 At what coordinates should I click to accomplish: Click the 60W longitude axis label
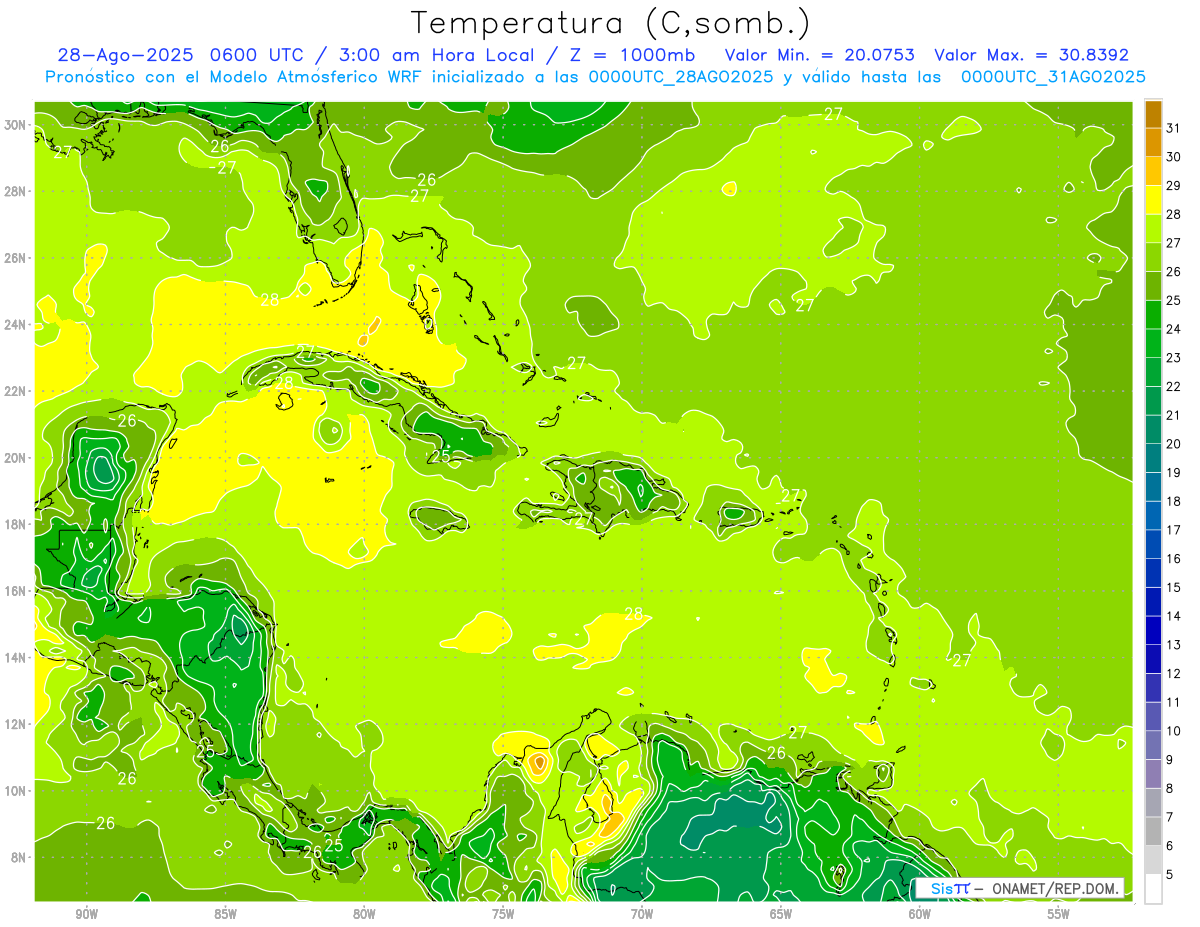920,914
